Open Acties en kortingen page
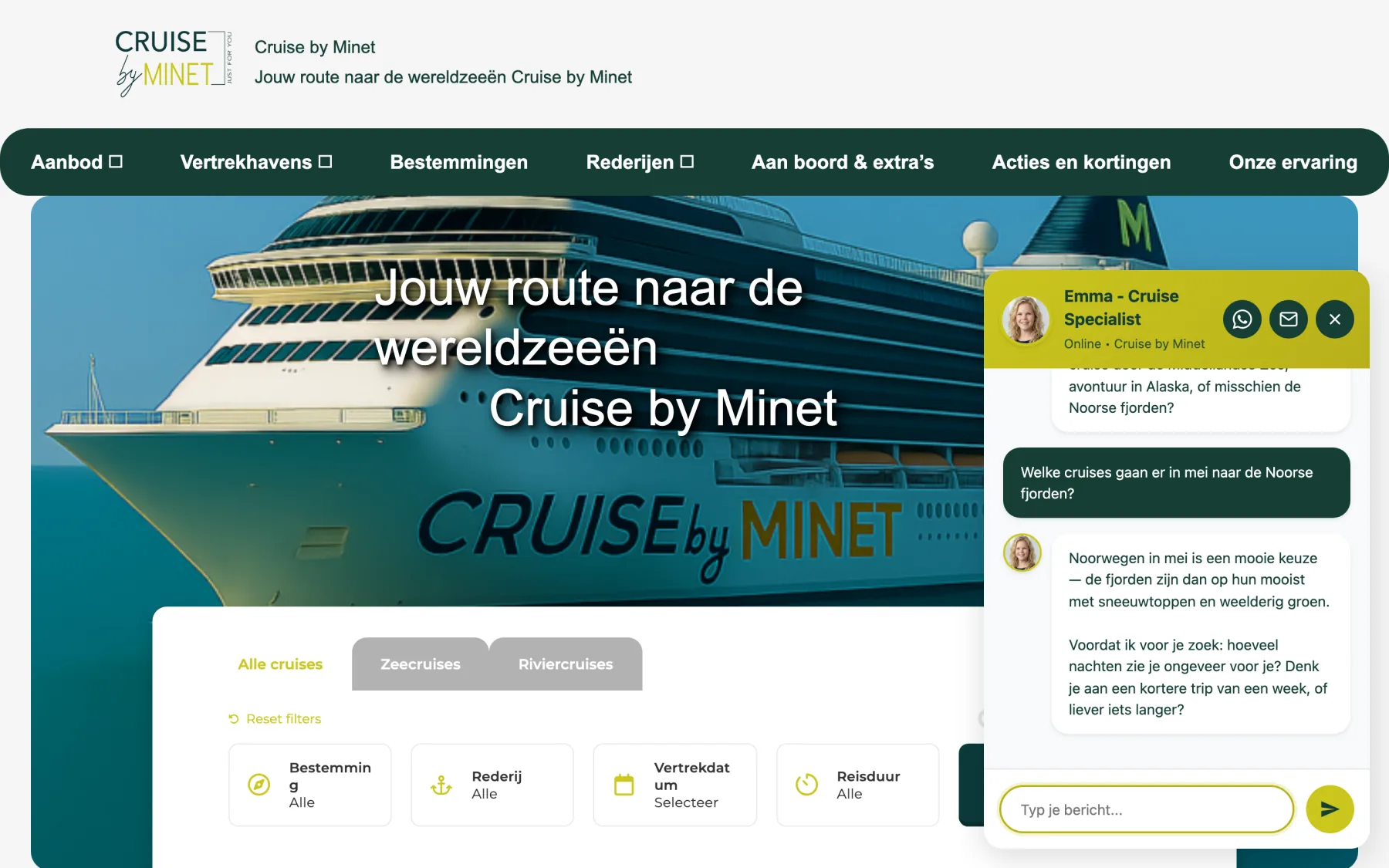The width and height of the screenshot is (1389, 868). [1081, 162]
